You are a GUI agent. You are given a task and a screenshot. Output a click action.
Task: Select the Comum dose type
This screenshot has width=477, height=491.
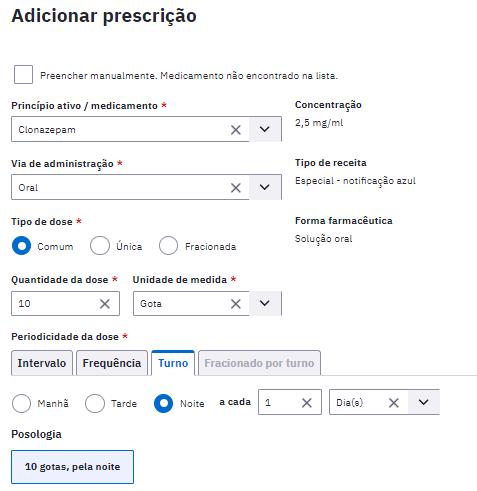21,246
